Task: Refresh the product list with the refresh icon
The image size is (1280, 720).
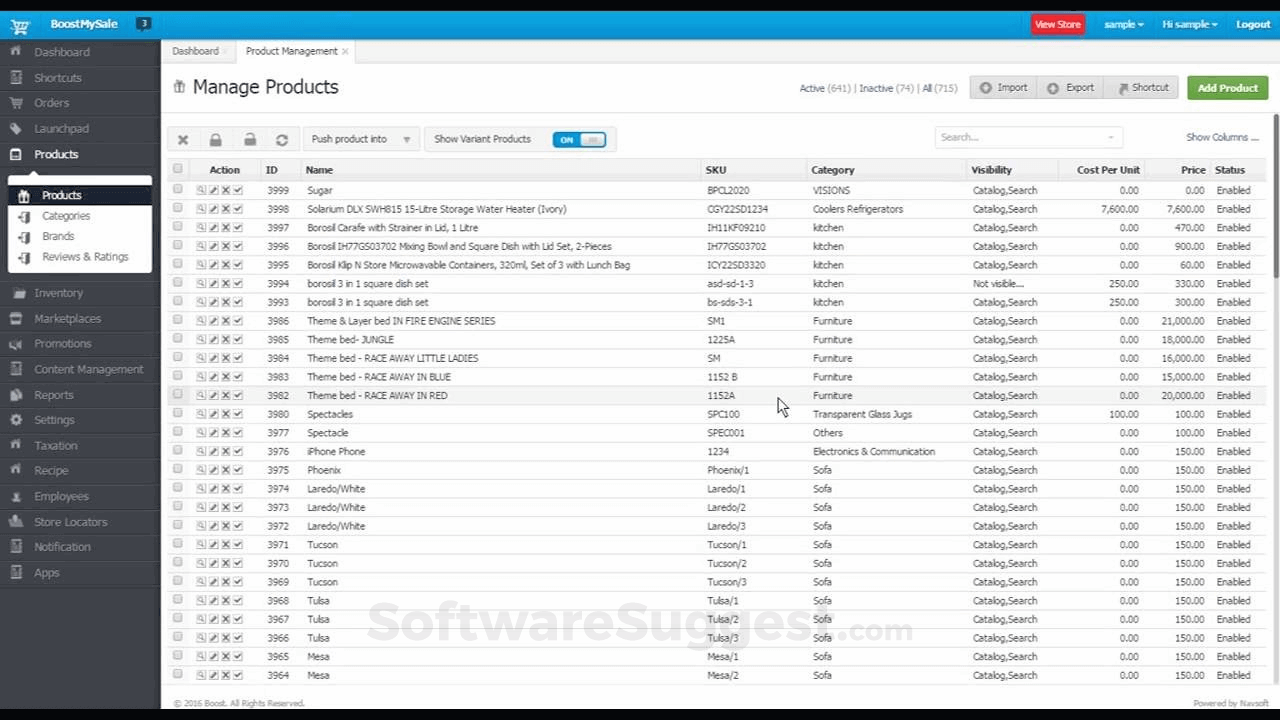Action: 282,139
